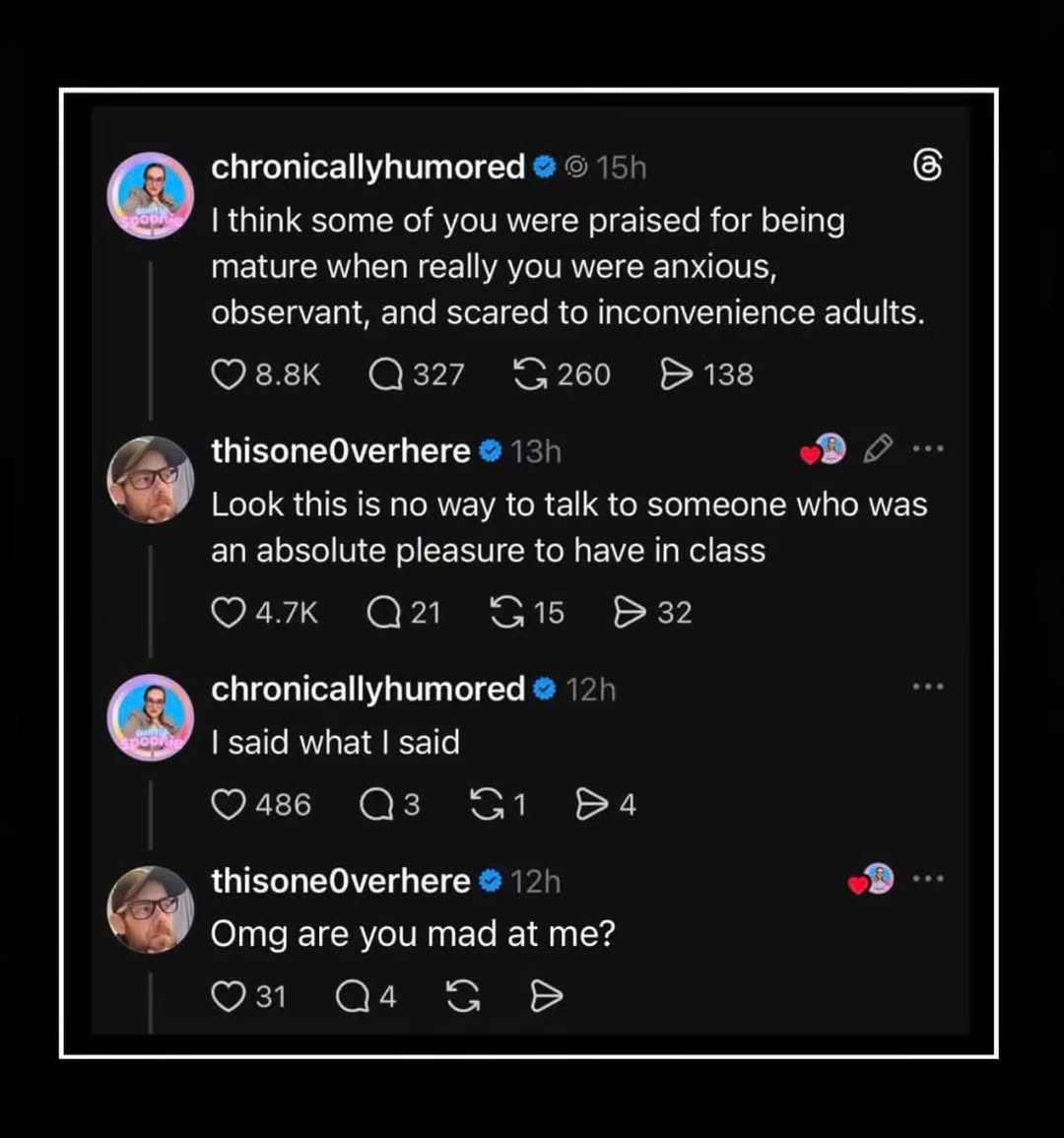This screenshot has width=1064, height=1138.
Task: Open more options for 'Omg are you mad at me?'
Action: pos(928,879)
